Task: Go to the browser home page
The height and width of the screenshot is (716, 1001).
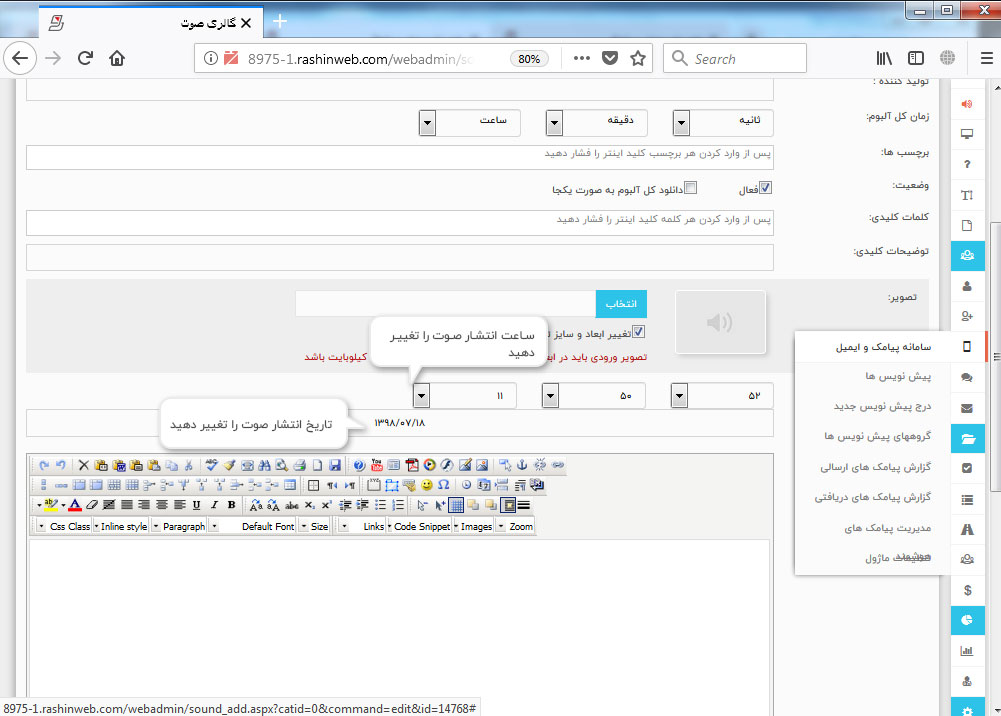Action: pyautogui.click(x=117, y=59)
